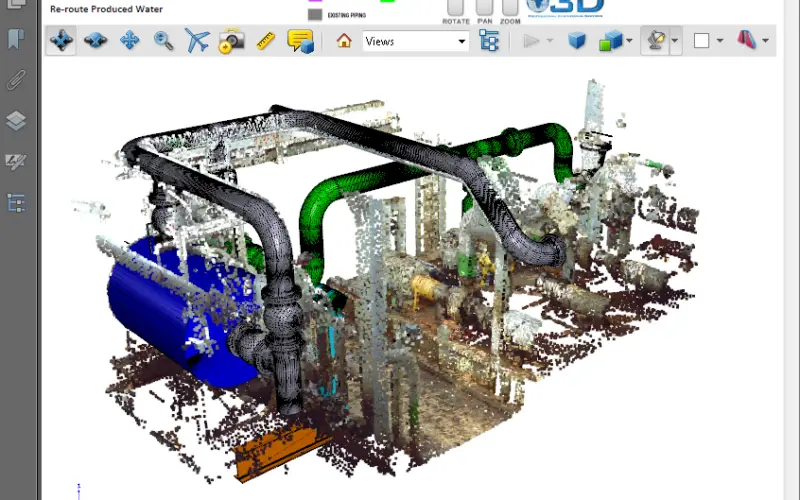Expand the lighting options dropdown arrow
The height and width of the screenshot is (500, 800).
(675, 40)
